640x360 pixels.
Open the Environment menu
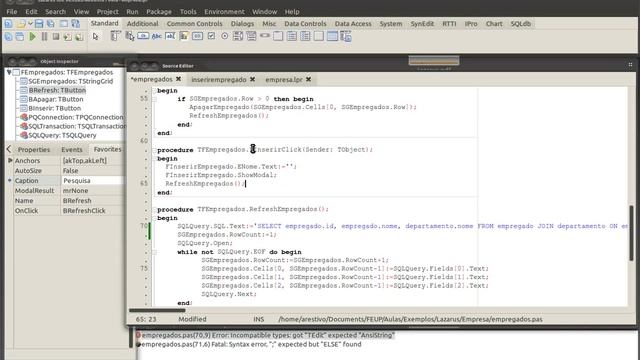click(x=224, y=12)
